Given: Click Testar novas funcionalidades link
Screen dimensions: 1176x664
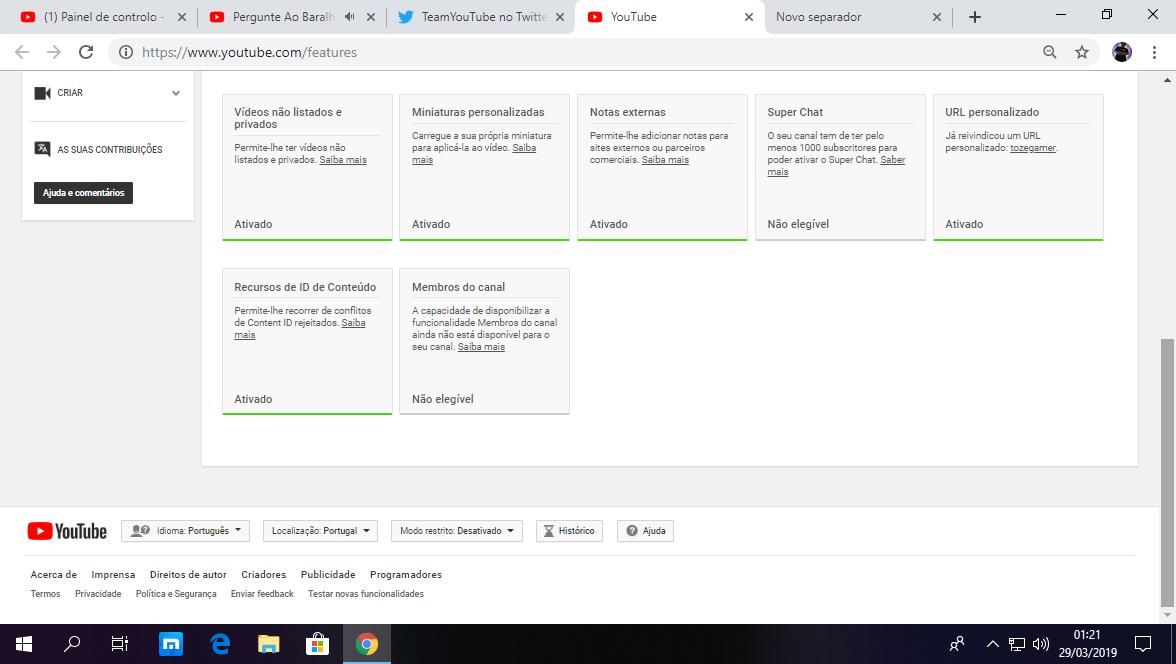Looking at the screenshot, I should coord(366,593).
